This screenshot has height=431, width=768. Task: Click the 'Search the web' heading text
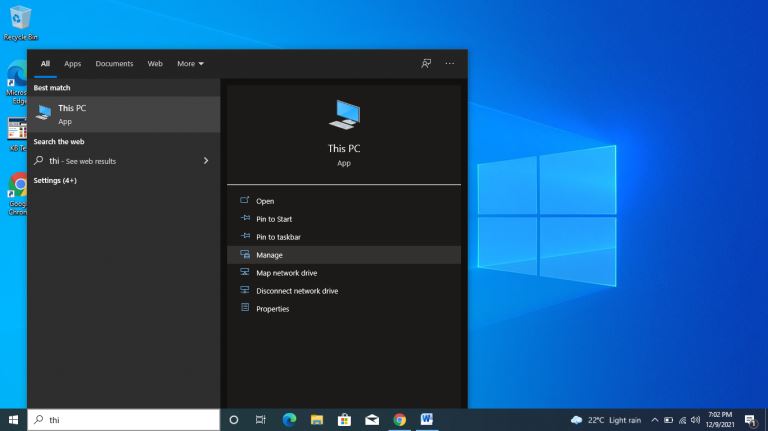(59, 142)
